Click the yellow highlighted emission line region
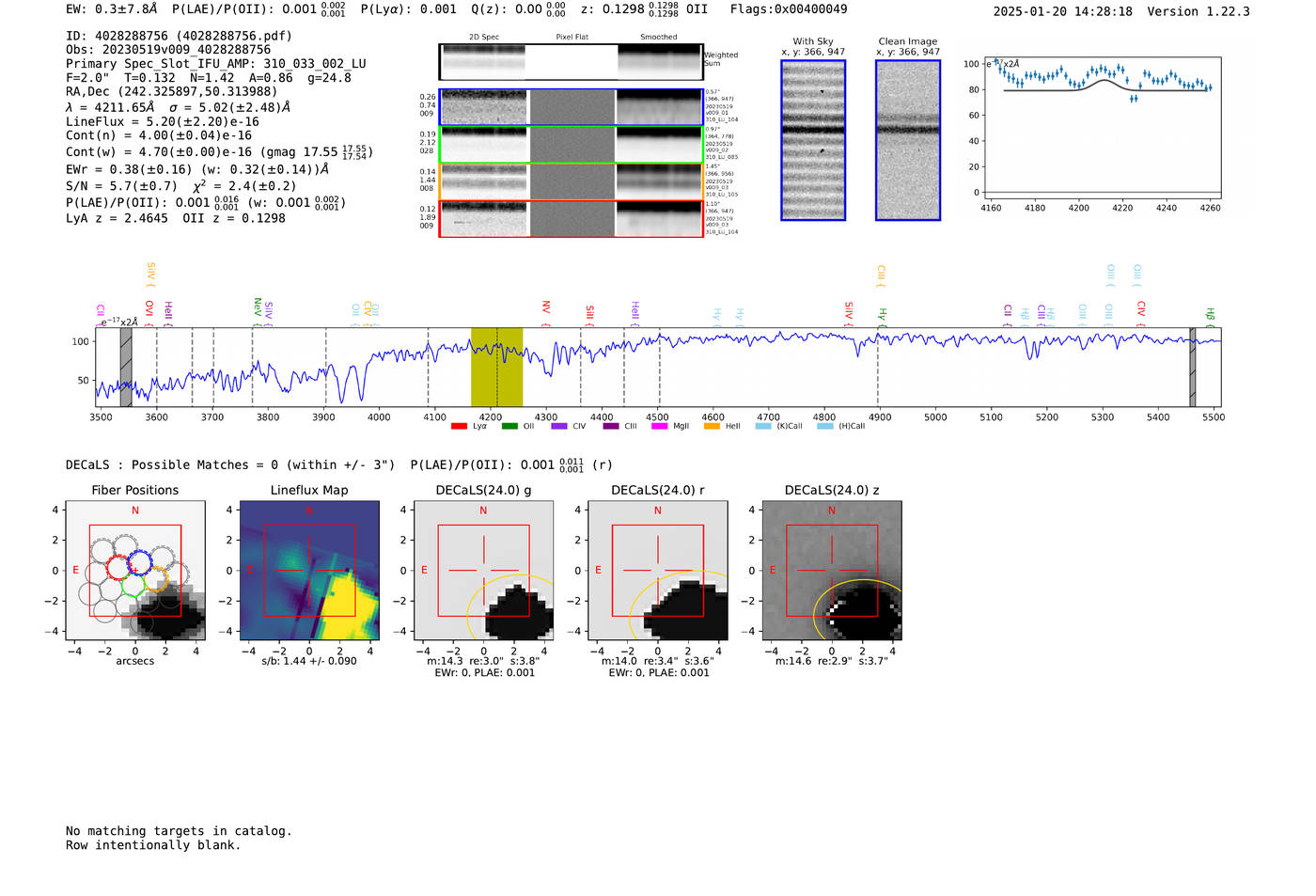 (496, 367)
